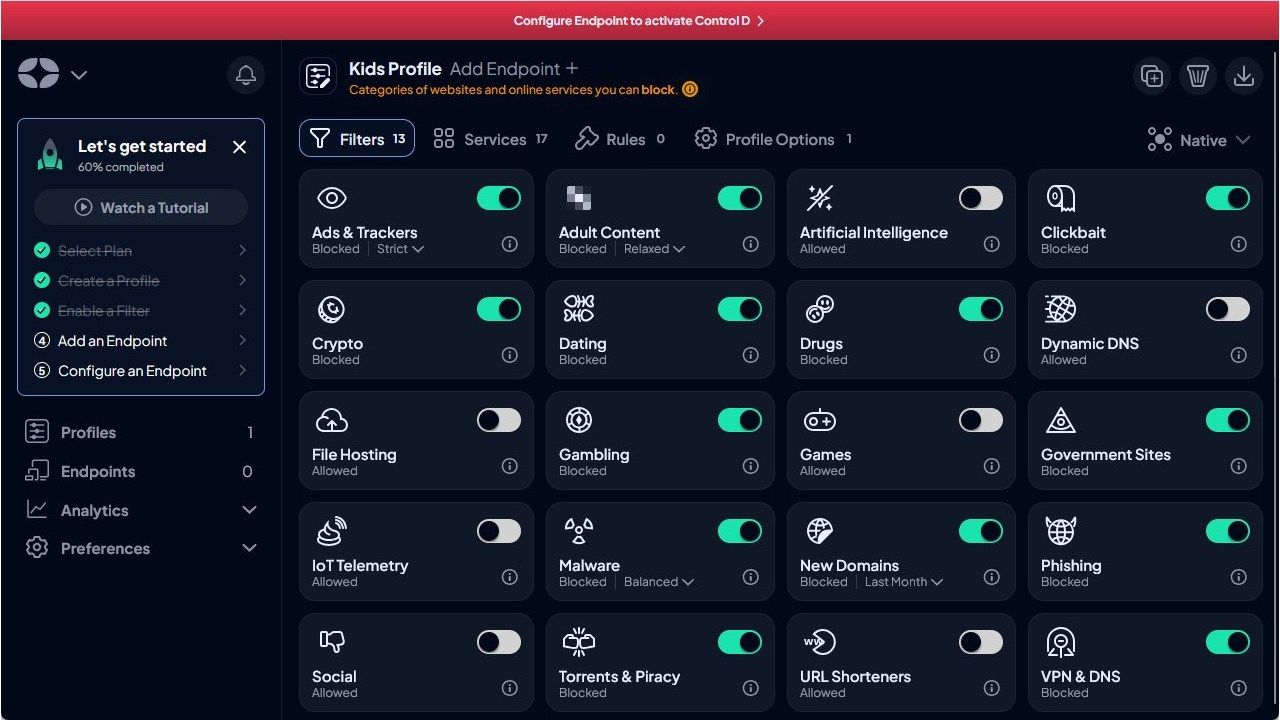Enable the URL Shorteners filter
The width and height of the screenshot is (1280, 720).
(981, 642)
